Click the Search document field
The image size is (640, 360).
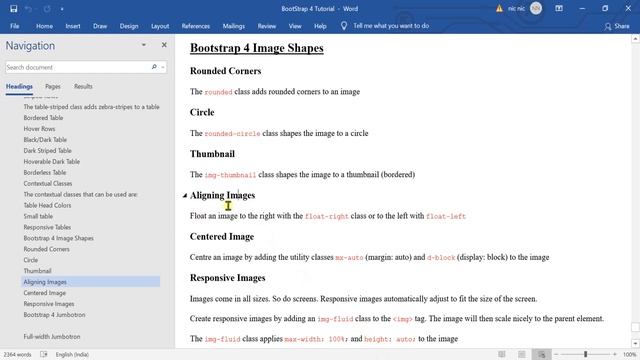point(78,67)
